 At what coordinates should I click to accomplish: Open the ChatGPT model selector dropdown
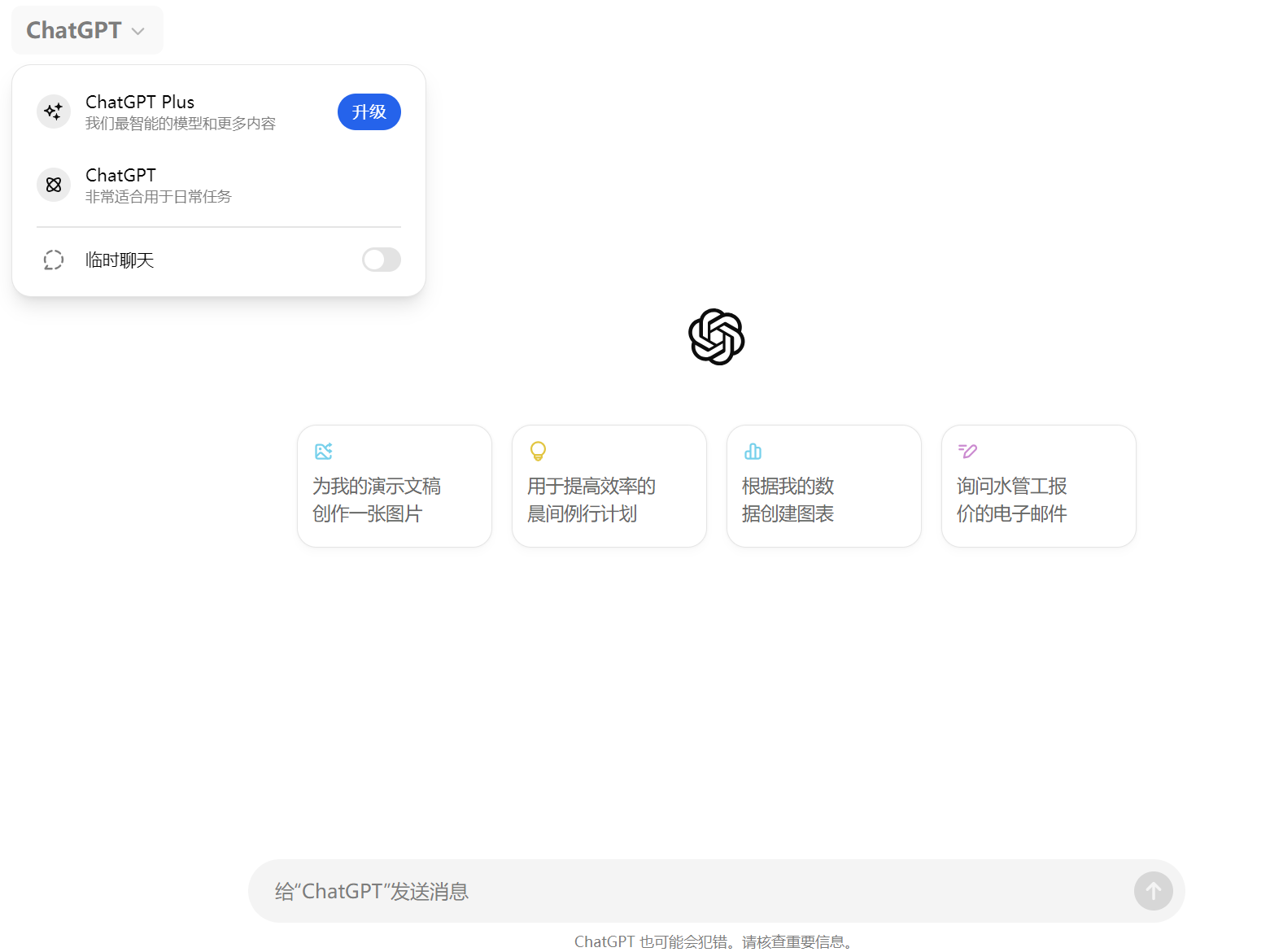pos(87,30)
